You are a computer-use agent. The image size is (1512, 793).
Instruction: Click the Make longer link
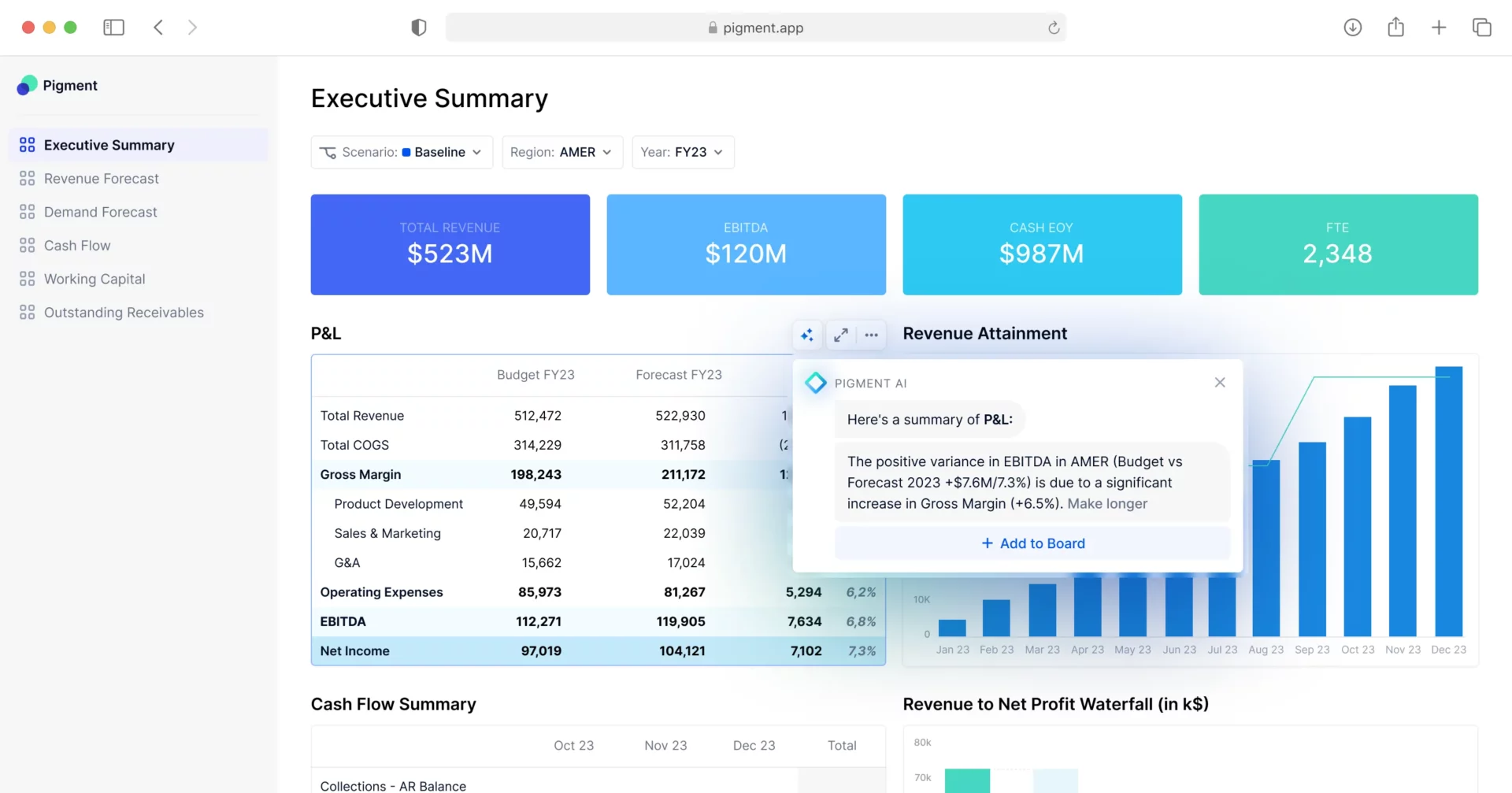pyautogui.click(x=1106, y=504)
